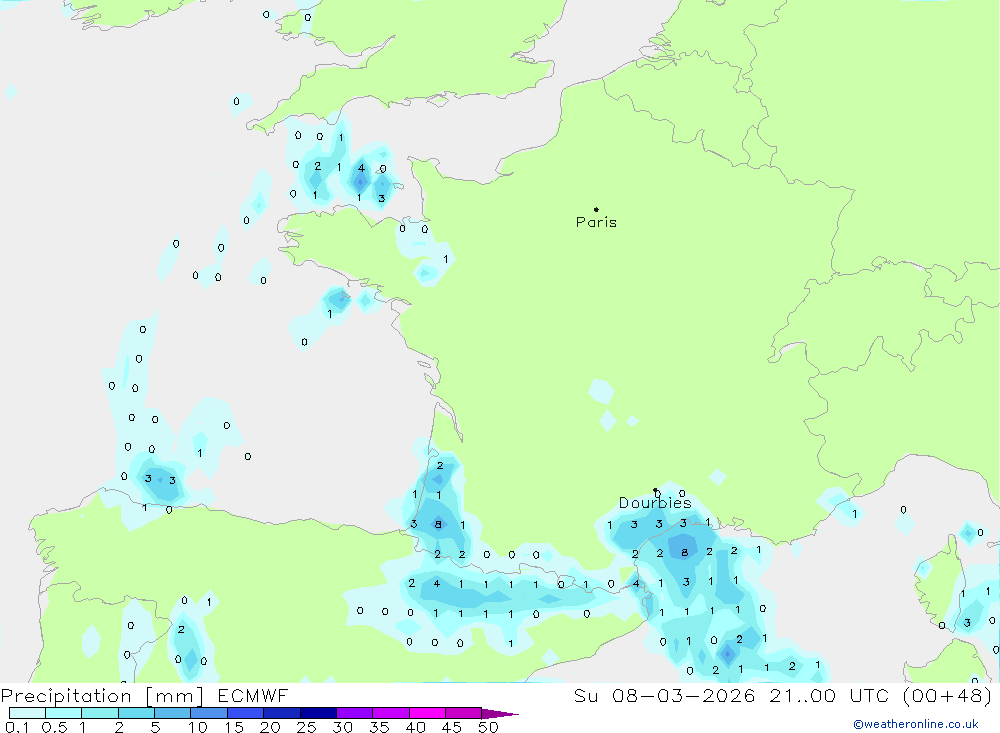Click the legend label '50'
The image size is (1000, 733).
click(488, 727)
